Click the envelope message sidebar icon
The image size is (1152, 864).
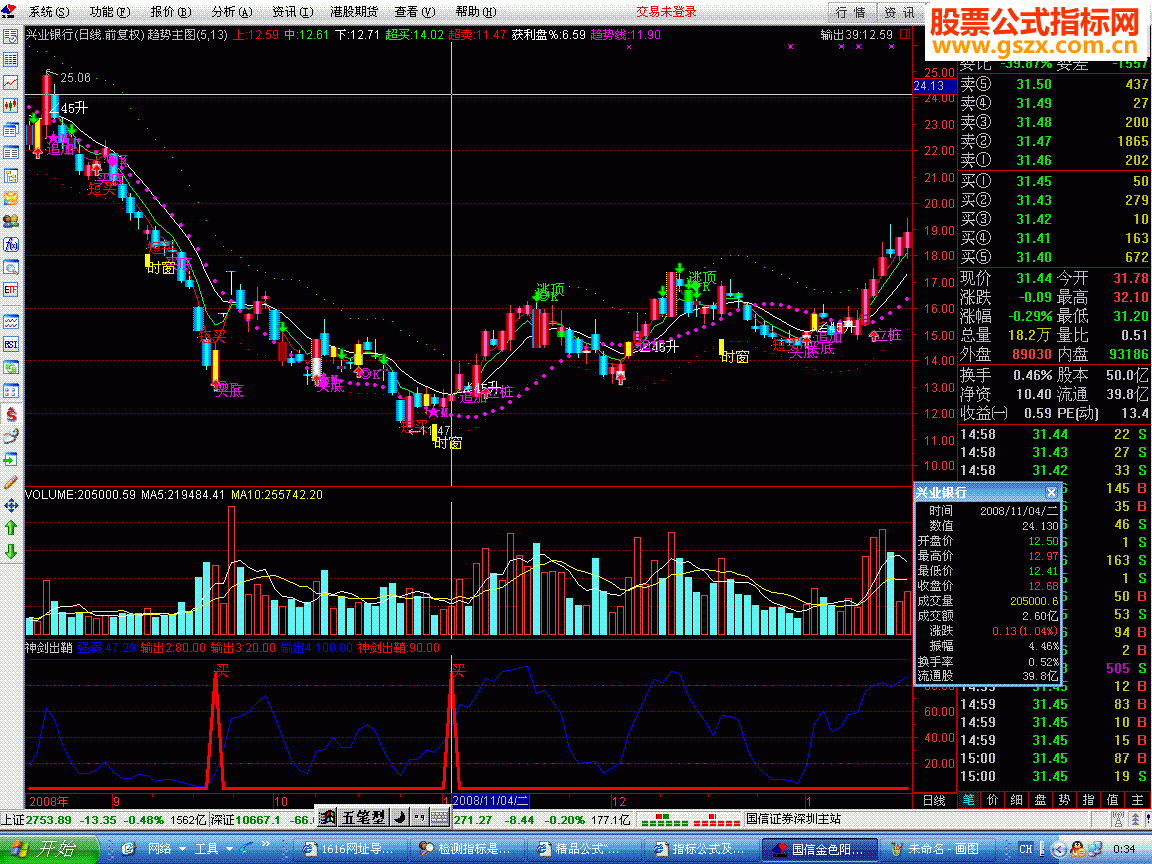click(x=11, y=198)
